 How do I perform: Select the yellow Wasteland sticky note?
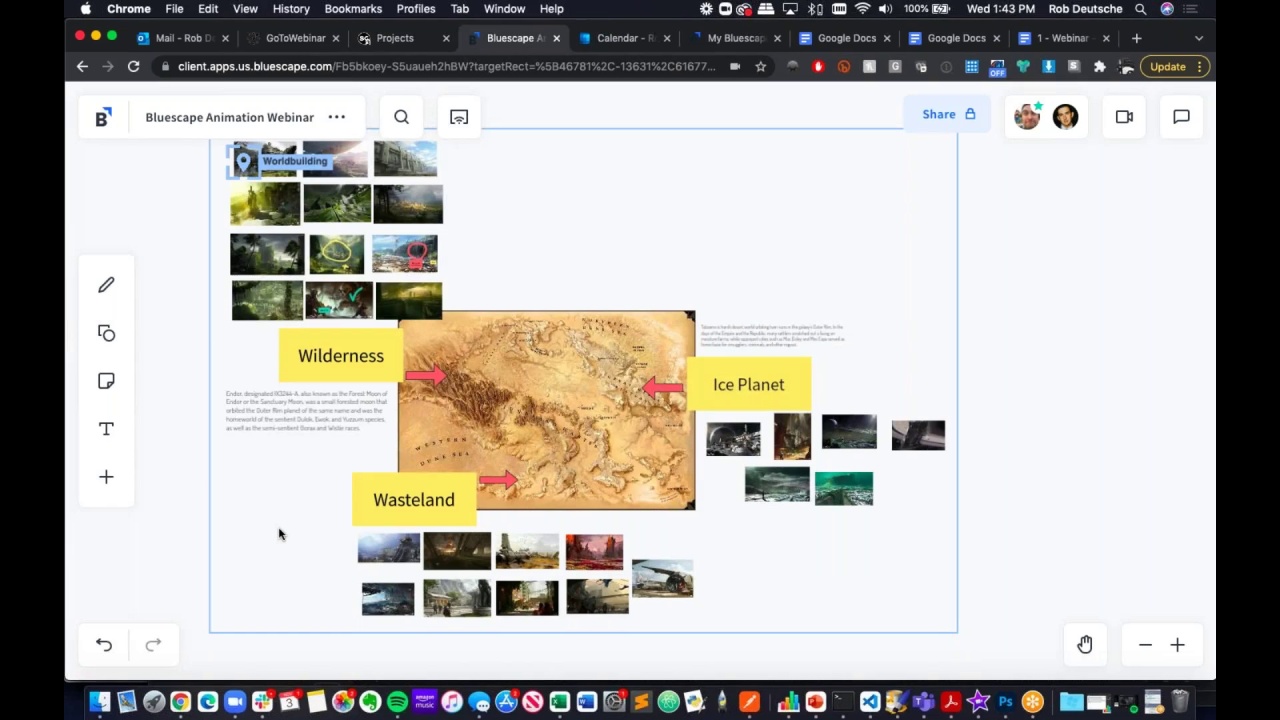414,500
